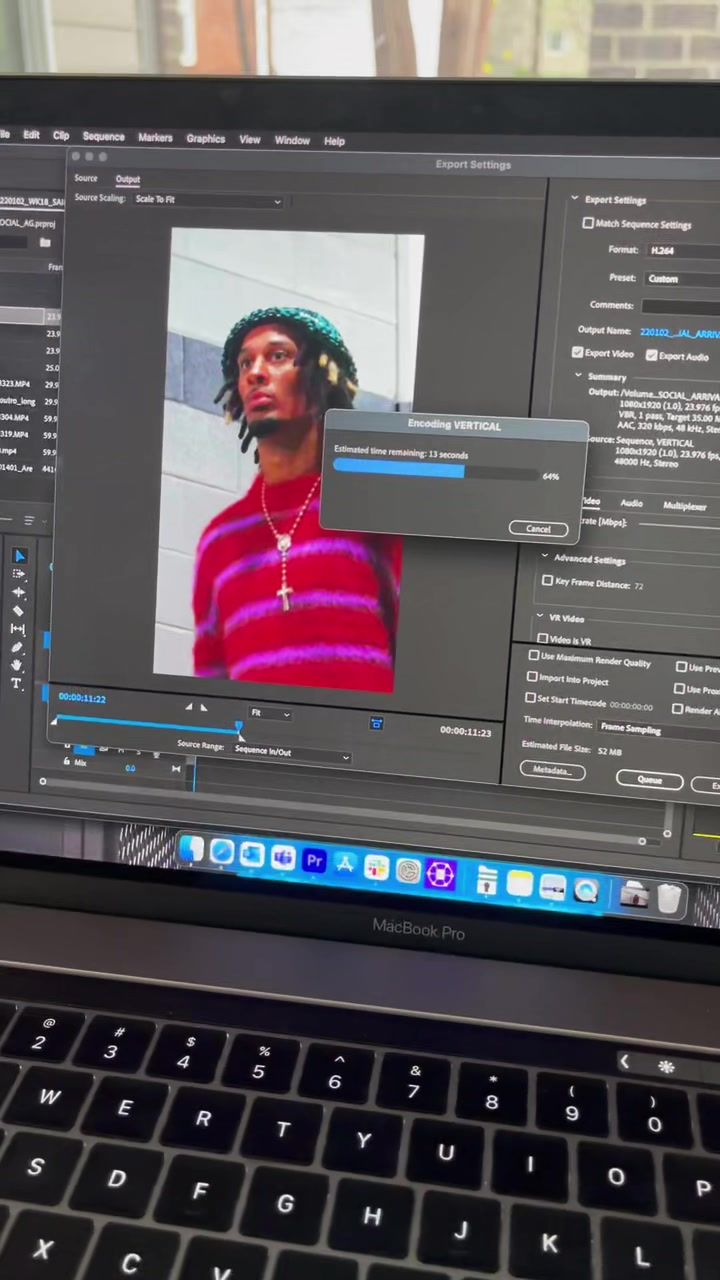Open Time Interpolation Frame Sampling dropdown
The height and width of the screenshot is (1280, 720).
click(x=657, y=729)
